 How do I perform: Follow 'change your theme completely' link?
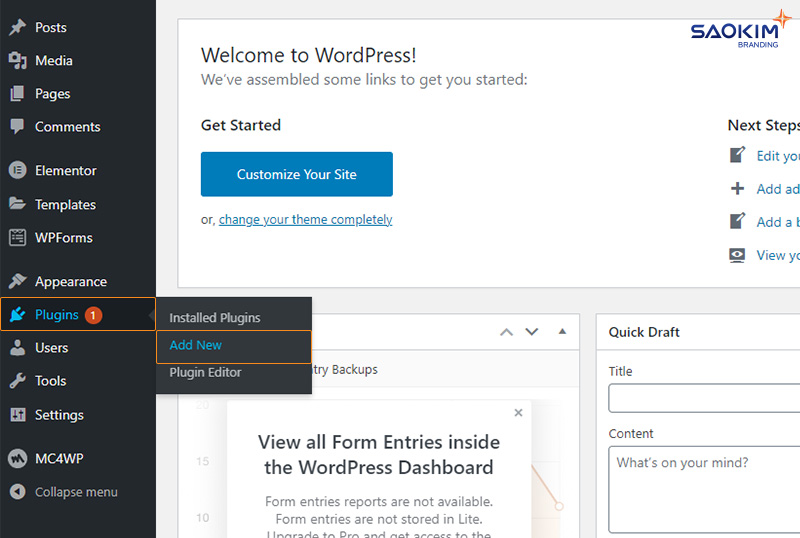305,219
